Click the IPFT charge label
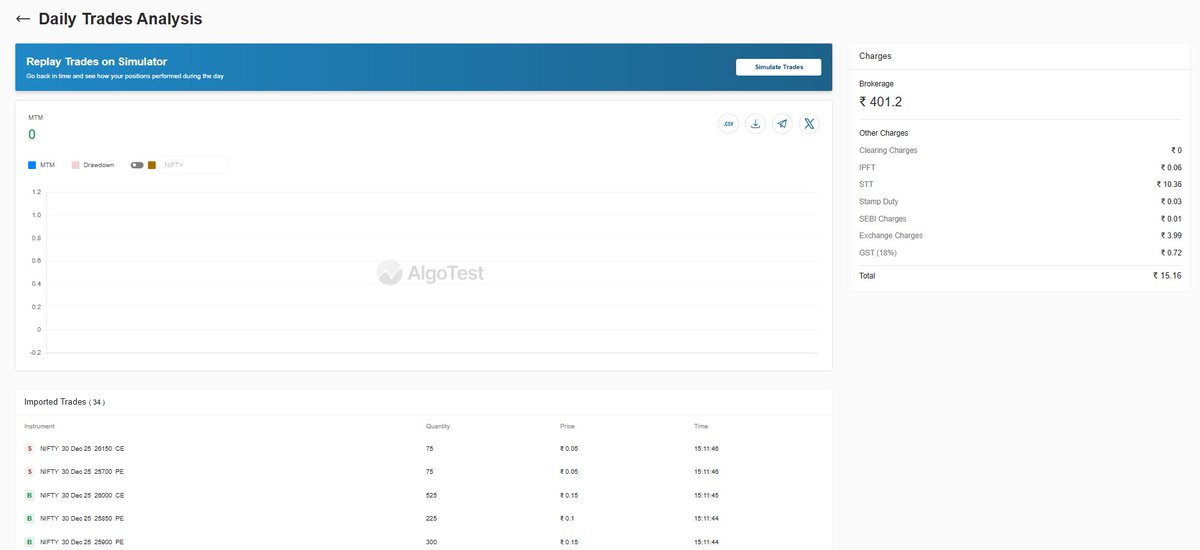Image resolution: width=1200 pixels, height=550 pixels. pyautogui.click(x=867, y=167)
